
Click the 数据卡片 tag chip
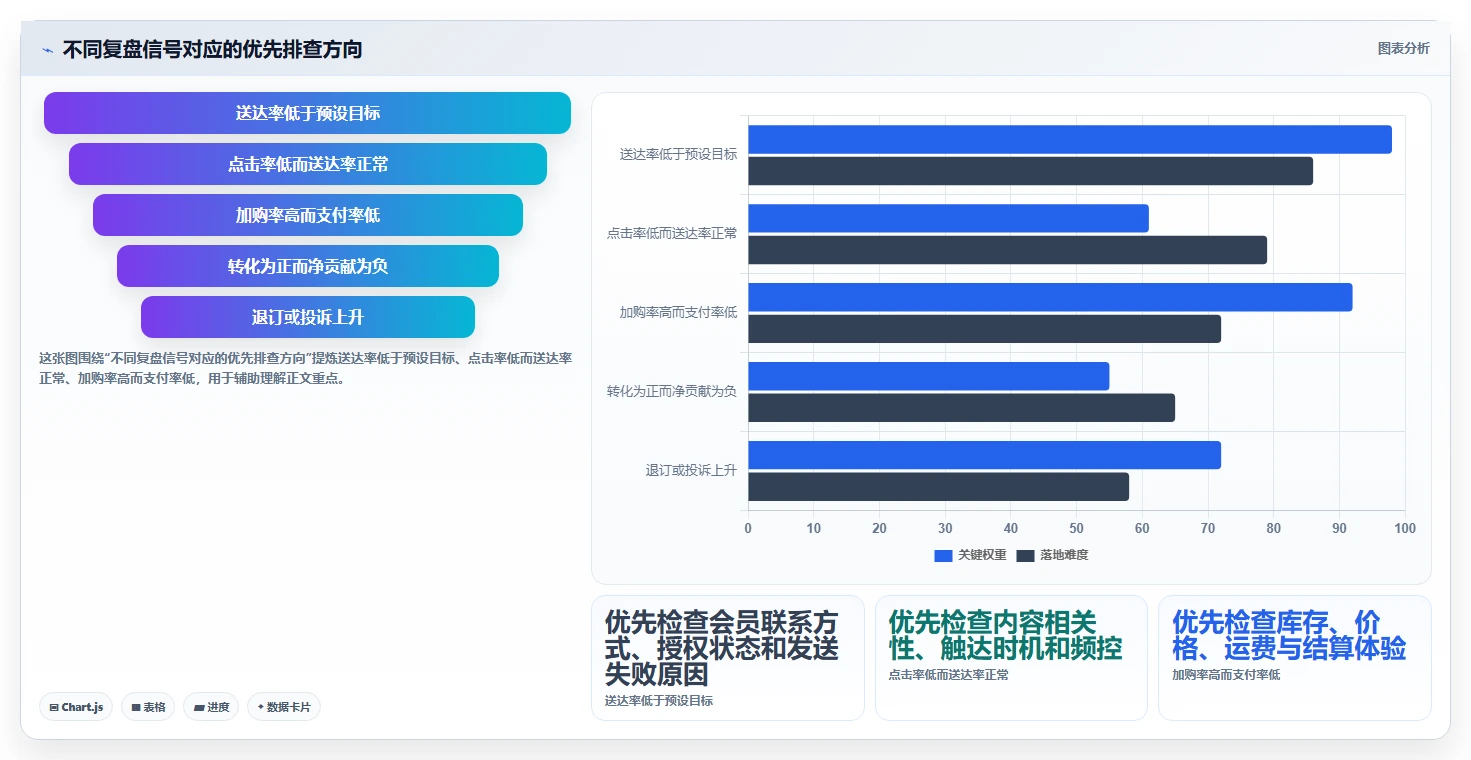(x=284, y=707)
